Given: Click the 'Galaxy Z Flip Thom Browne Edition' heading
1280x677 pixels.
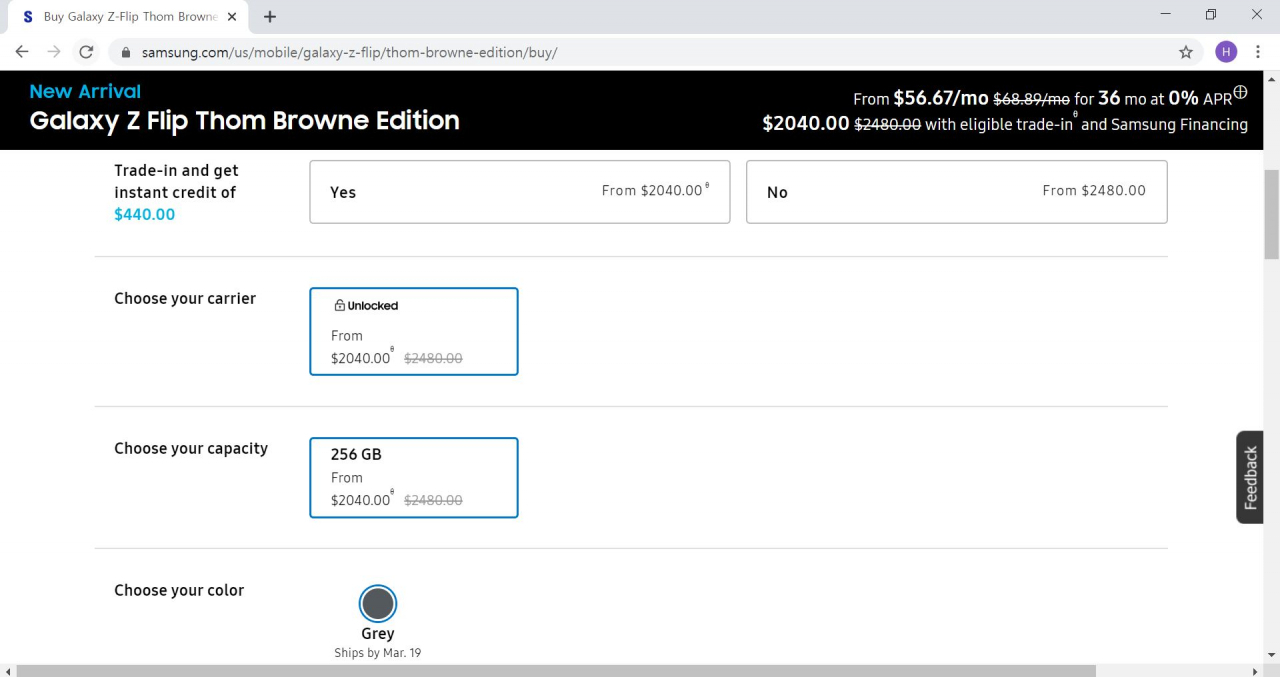Looking at the screenshot, I should pyautogui.click(x=245, y=121).
